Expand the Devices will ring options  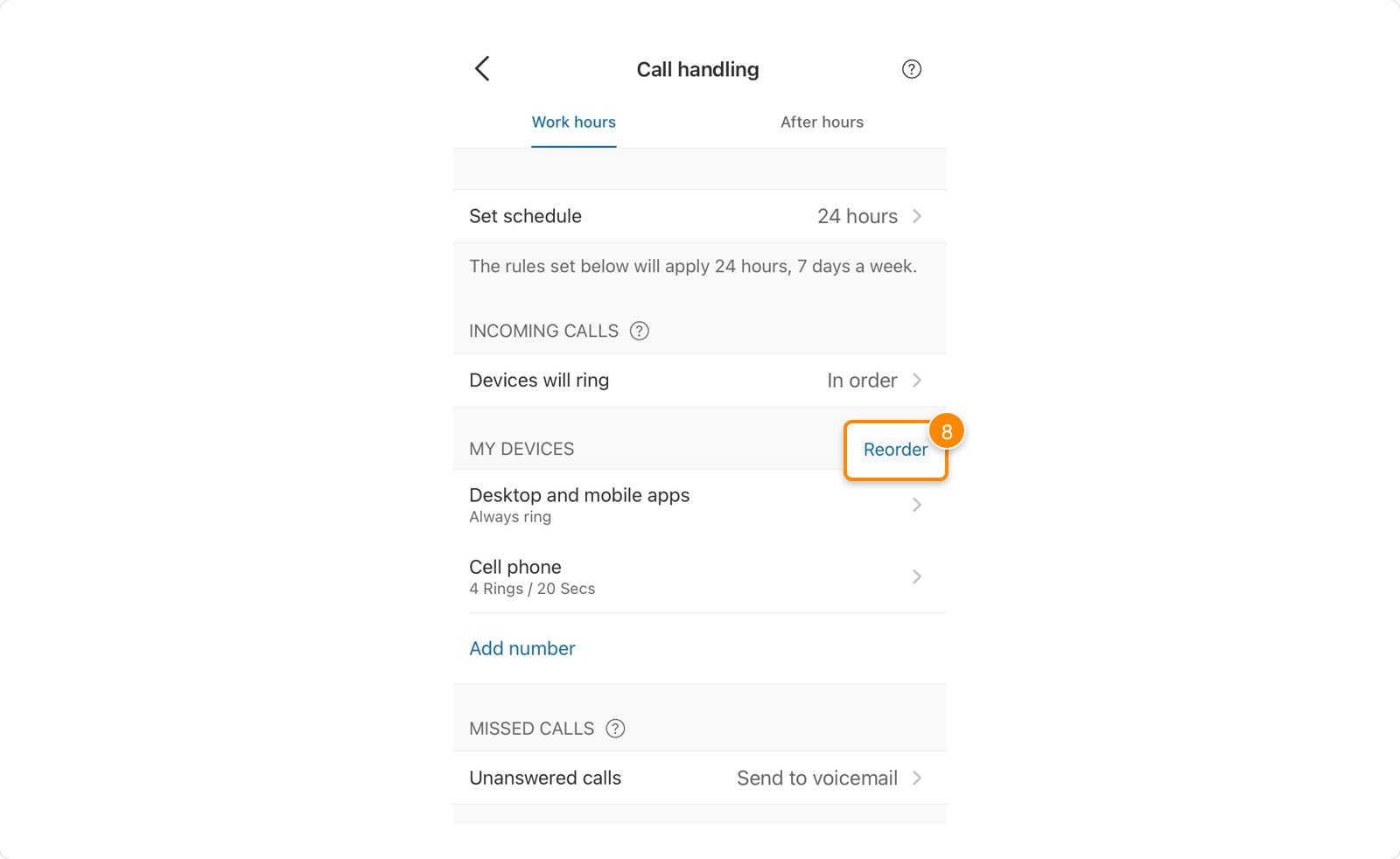[917, 381]
